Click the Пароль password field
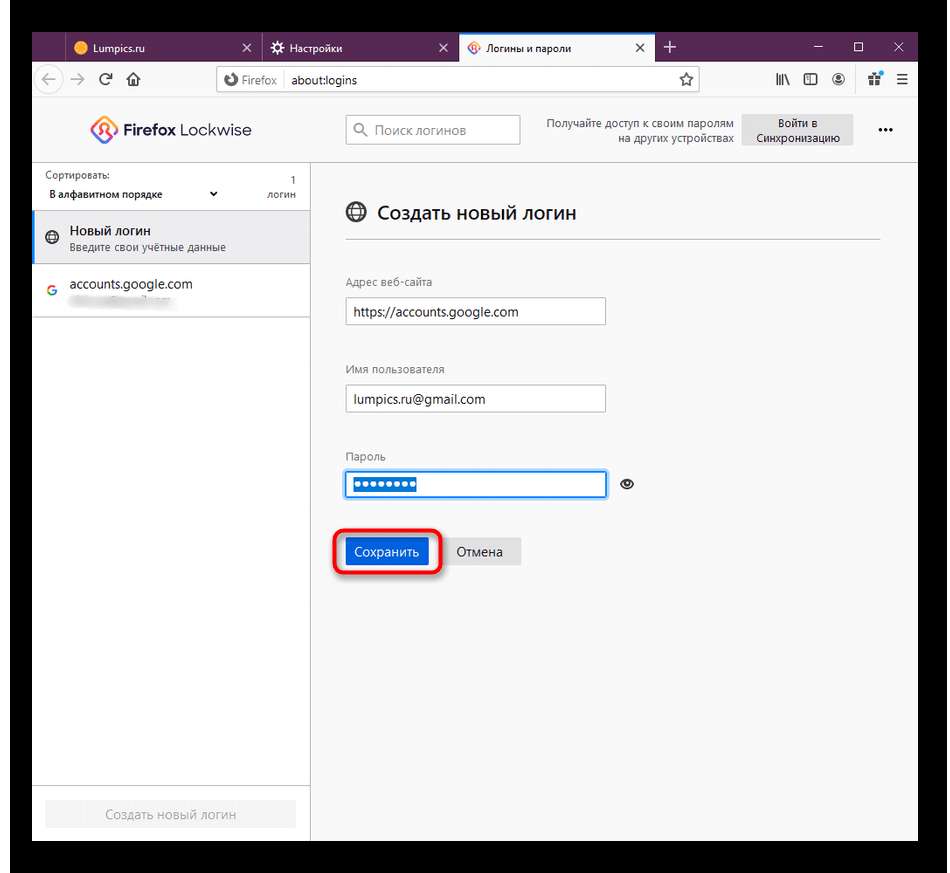 coord(476,484)
